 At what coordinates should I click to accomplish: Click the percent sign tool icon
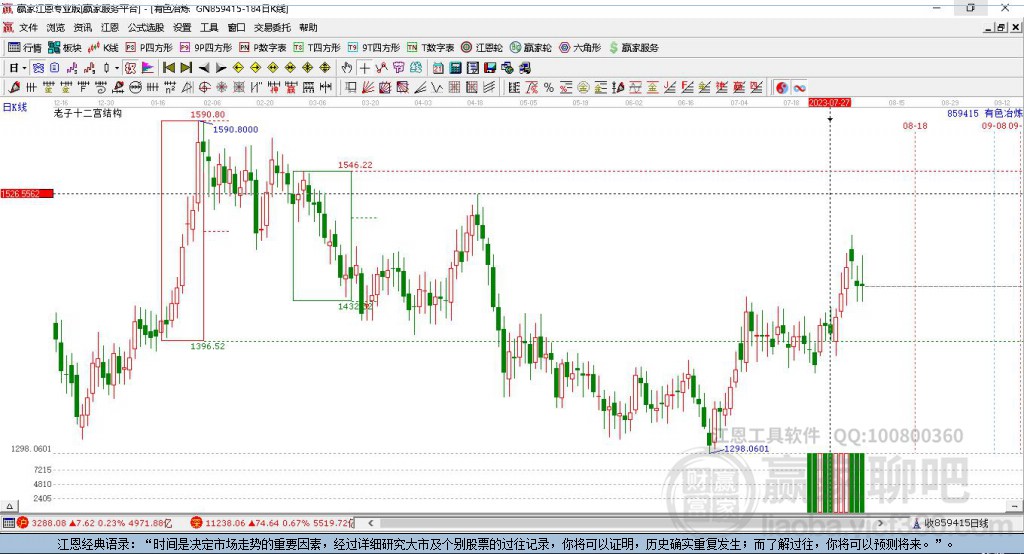click(x=549, y=88)
